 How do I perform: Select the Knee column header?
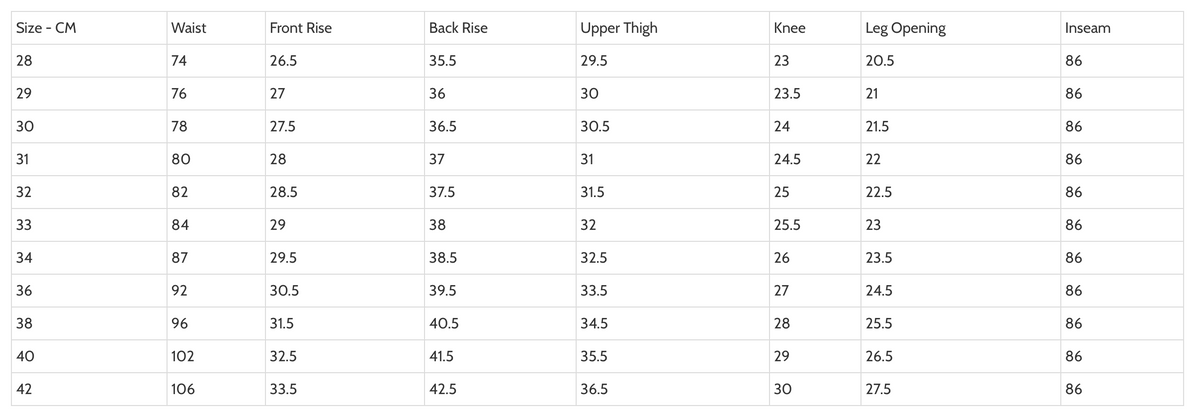point(789,28)
